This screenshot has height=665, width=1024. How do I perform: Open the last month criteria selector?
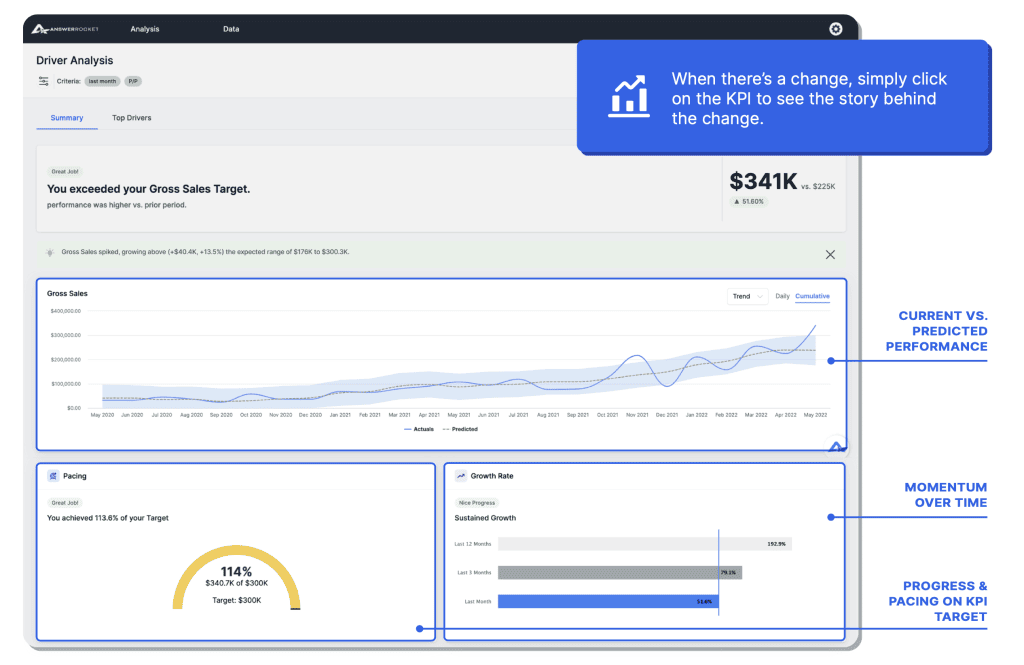(102, 81)
